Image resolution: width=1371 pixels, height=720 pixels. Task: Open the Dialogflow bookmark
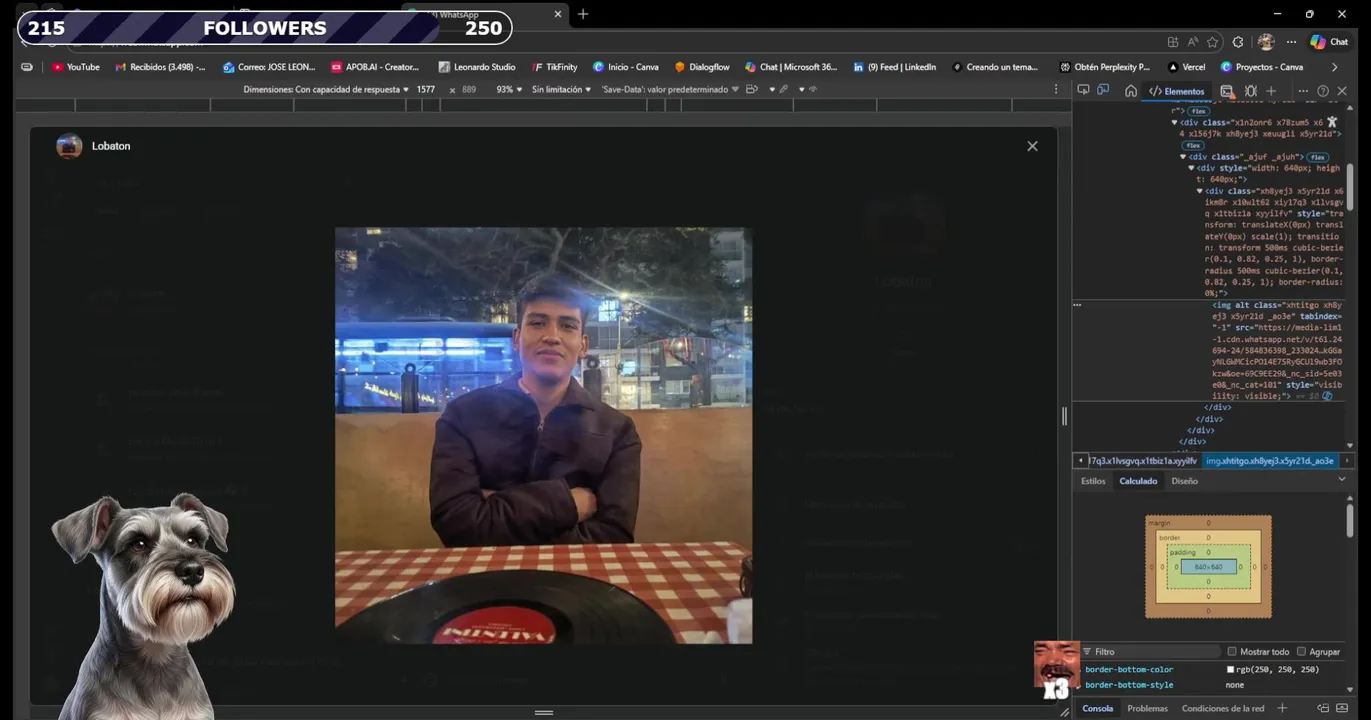click(702, 67)
